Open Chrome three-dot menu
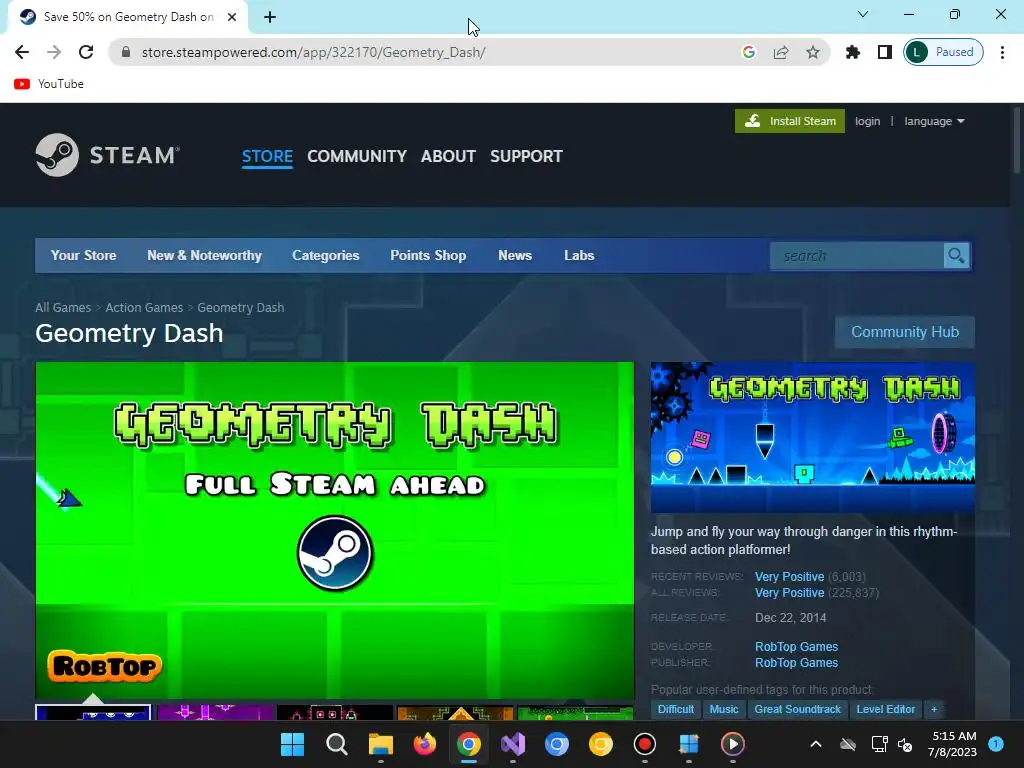1024x768 pixels. (1002, 52)
